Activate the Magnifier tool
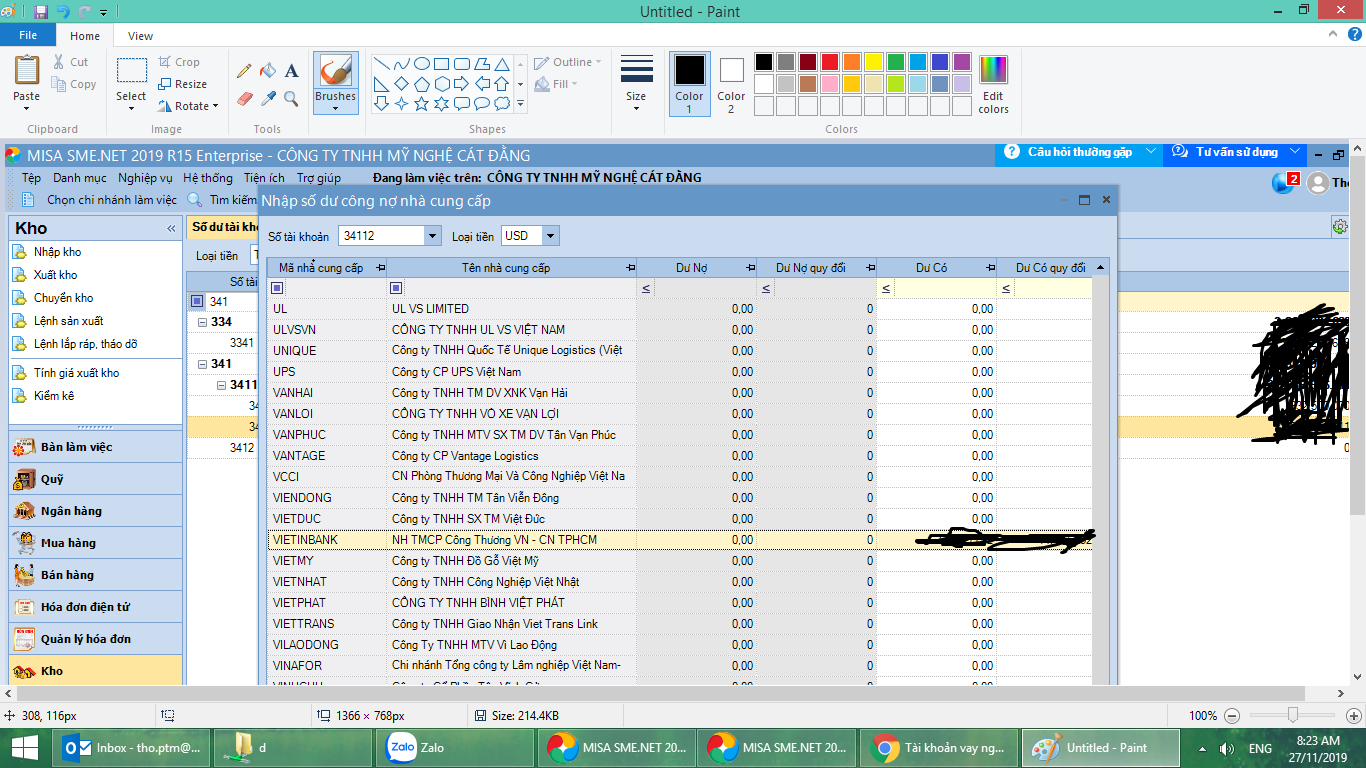Image resolution: width=1366 pixels, height=768 pixels. tap(292, 98)
